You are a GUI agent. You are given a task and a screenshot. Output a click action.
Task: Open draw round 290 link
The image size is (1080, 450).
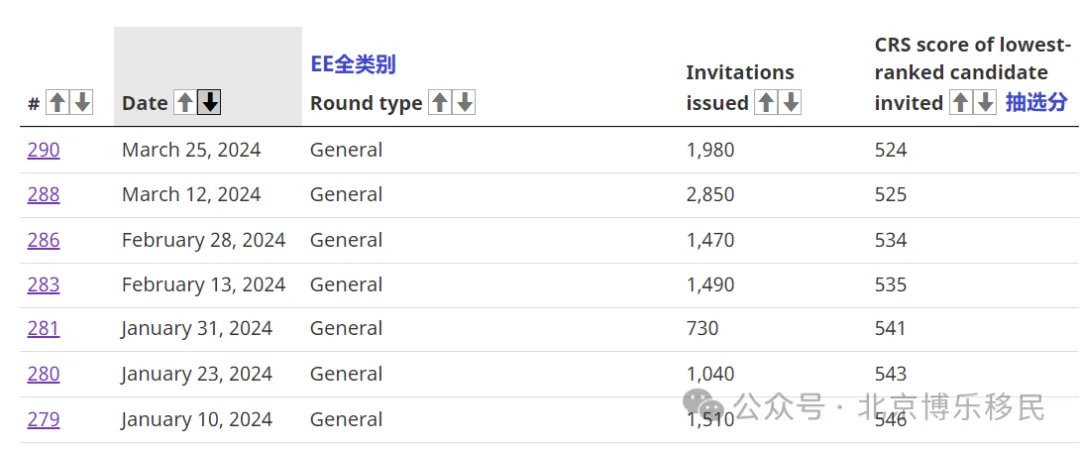tap(43, 150)
